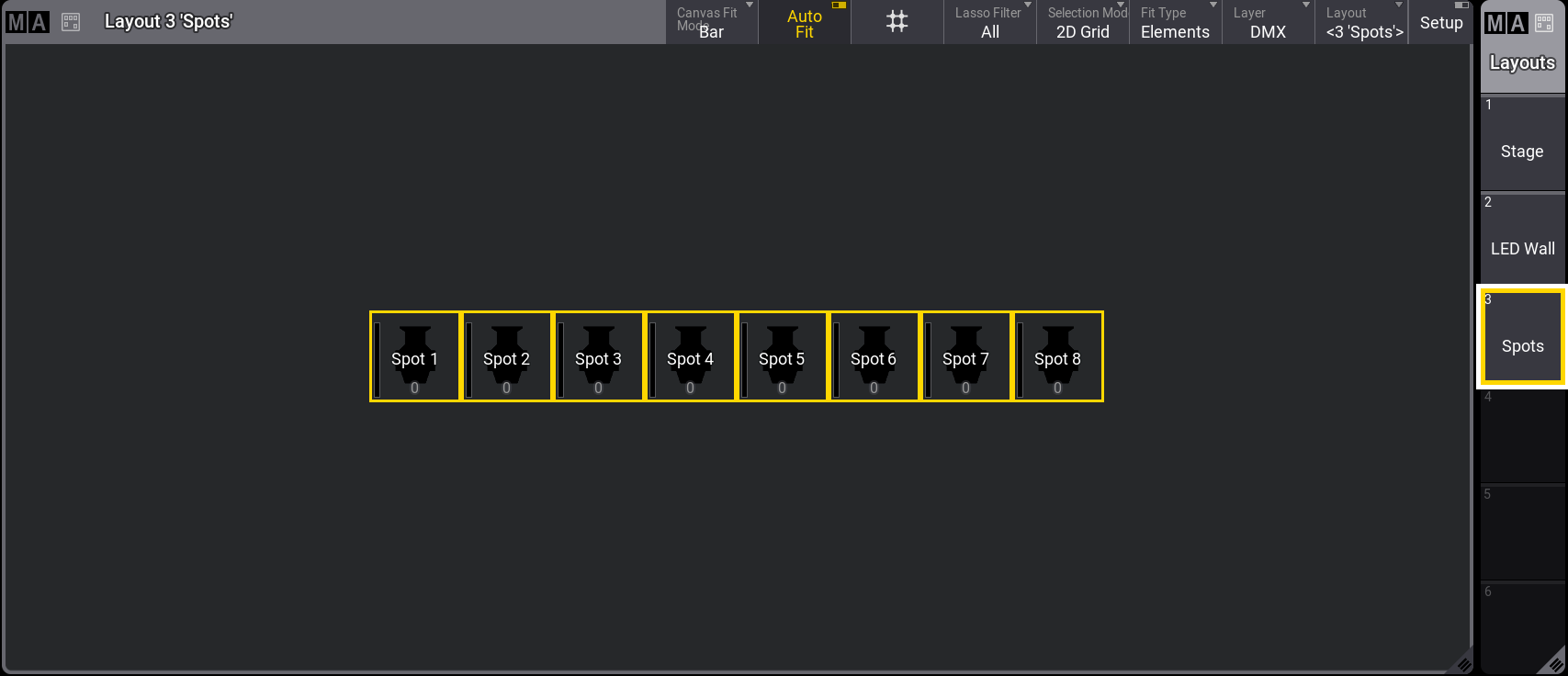Viewport: 1568px width, 676px height.
Task: Click the MA logo in the Layout window title bar
Action: (27, 22)
